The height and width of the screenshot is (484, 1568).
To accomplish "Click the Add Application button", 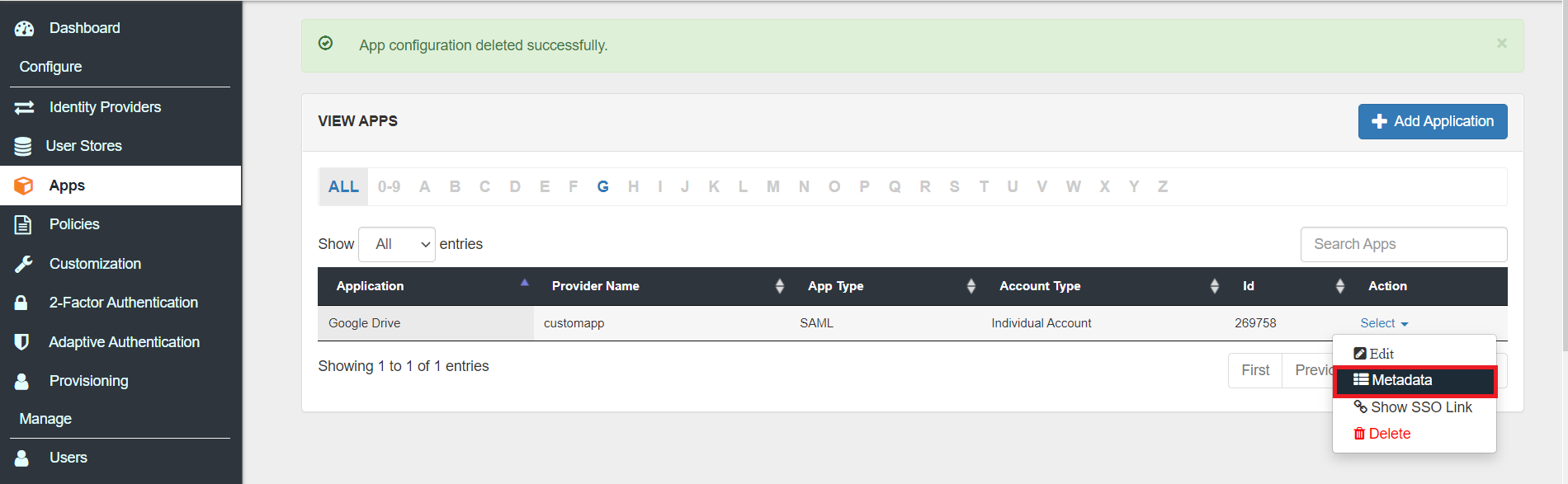I will coord(1433,121).
